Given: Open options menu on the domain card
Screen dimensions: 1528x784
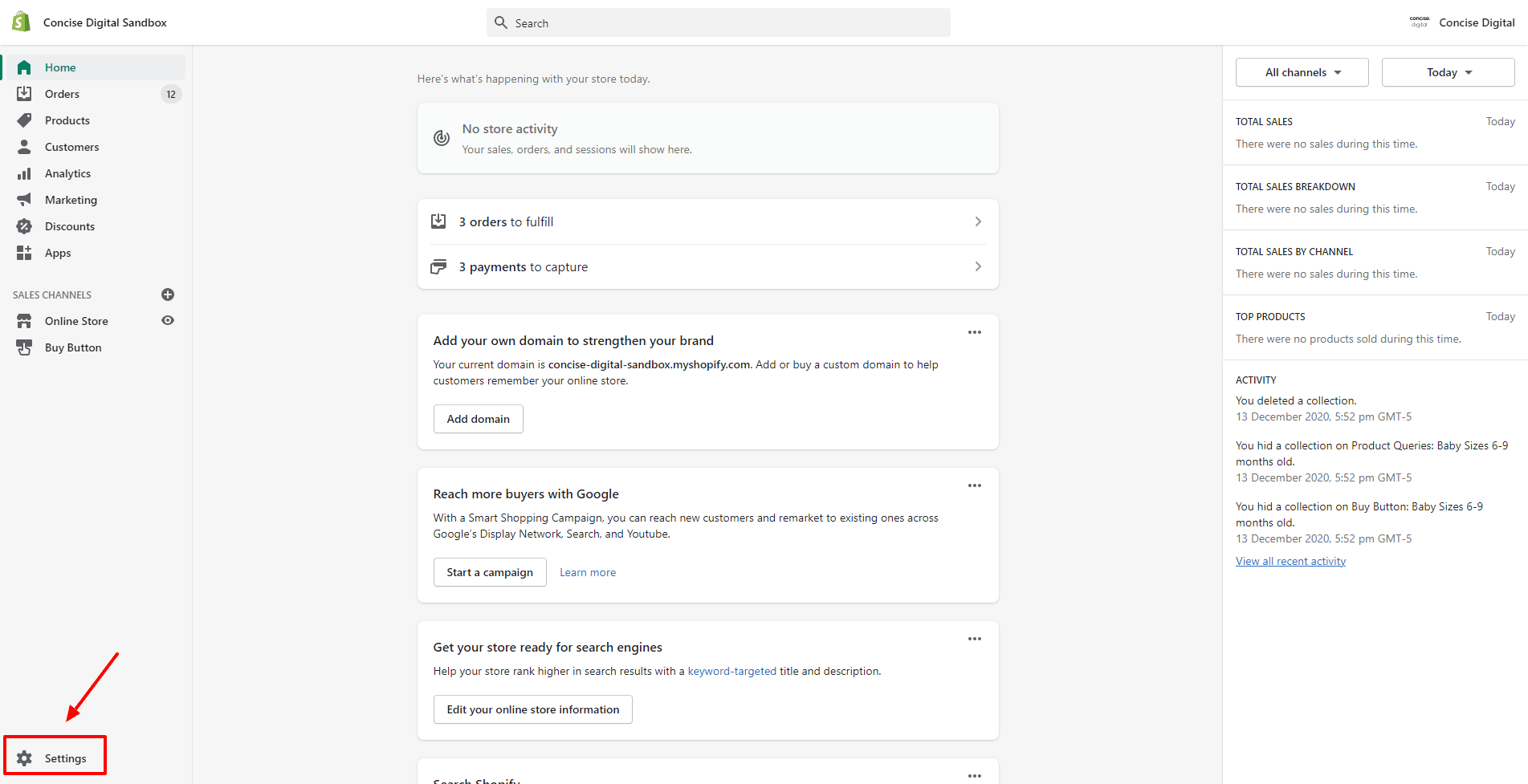Looking at the screenshot, I should coord(975,331).
